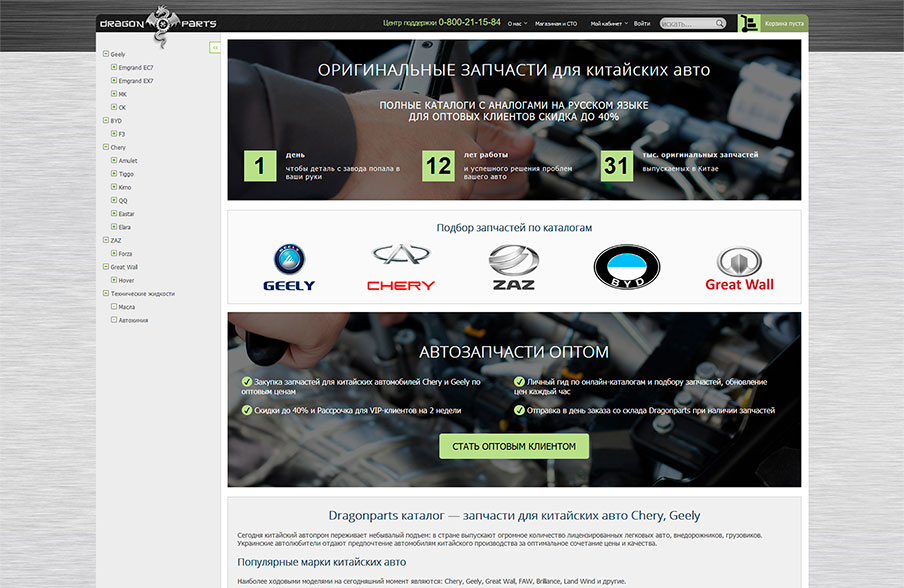Collapse the Технические жидкости tree node
Image resolution: width=904 pixels, height=588 pixels.
106,293
